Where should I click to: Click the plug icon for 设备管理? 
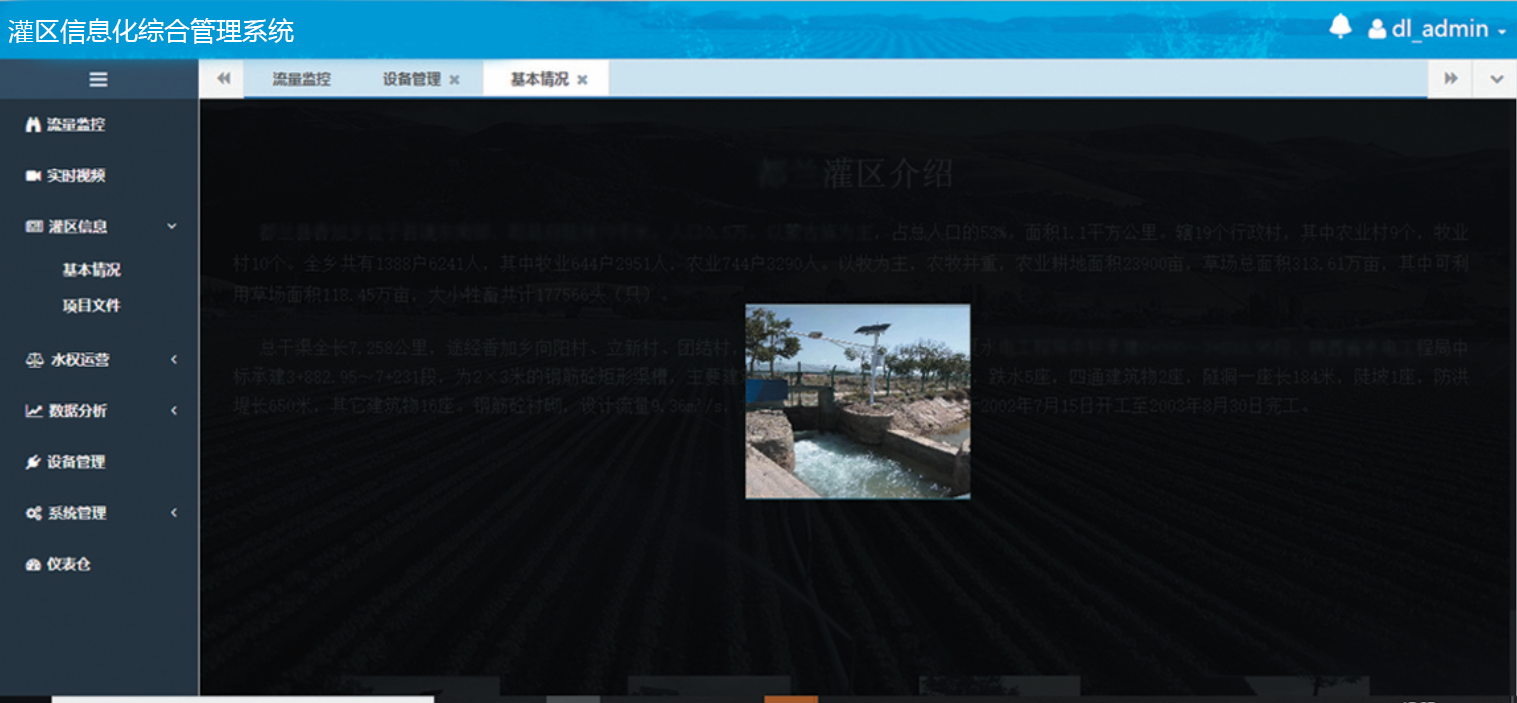(33, 462)
